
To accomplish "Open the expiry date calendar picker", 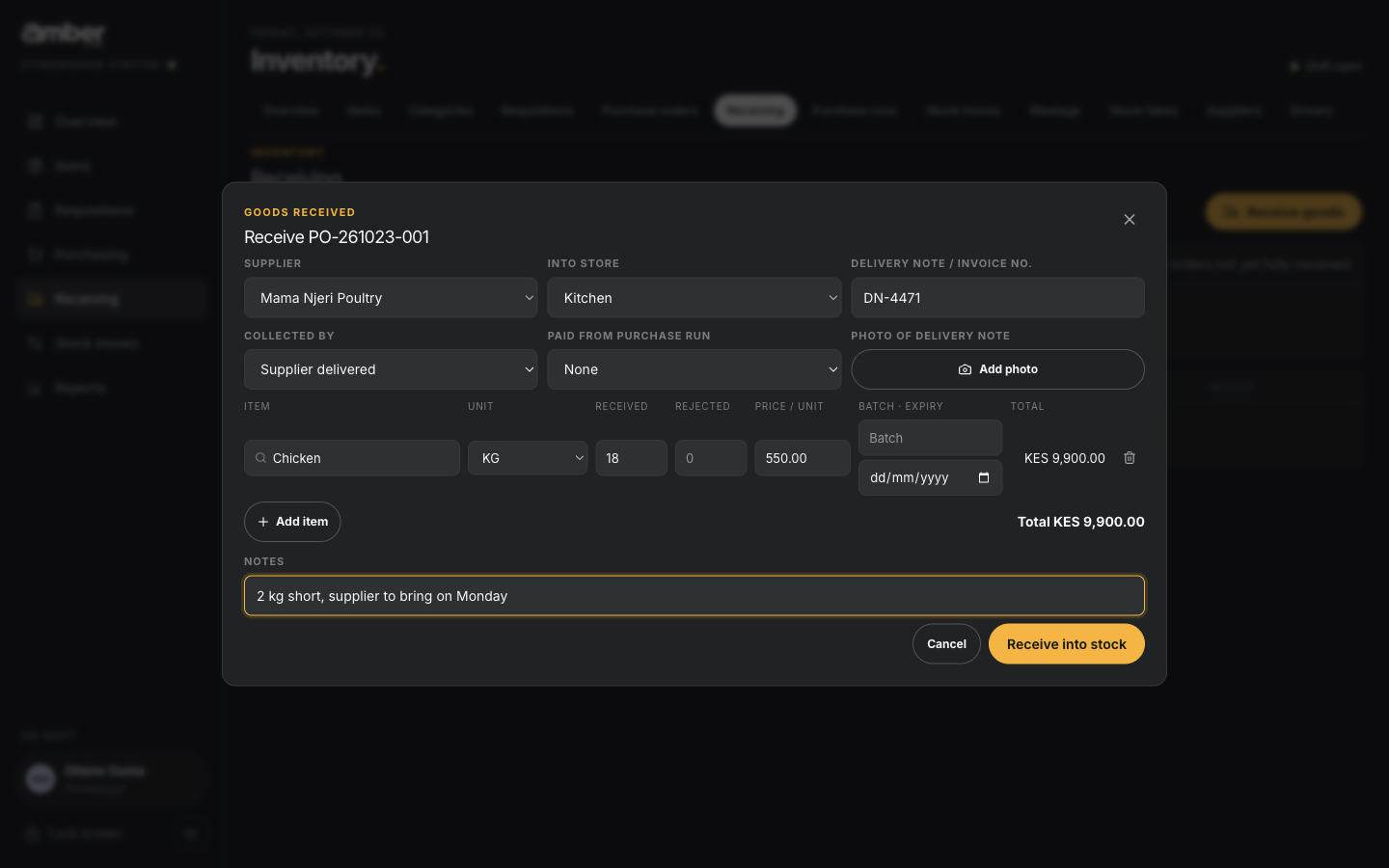I will (983, 477).
